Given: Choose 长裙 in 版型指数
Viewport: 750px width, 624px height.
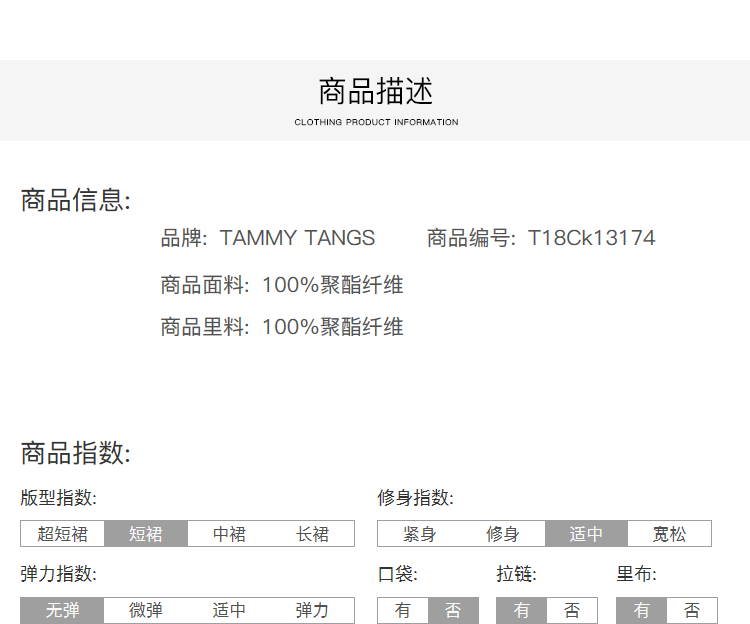Looking at the screenshot, I should pyautogui.click(x=312, y=534).
